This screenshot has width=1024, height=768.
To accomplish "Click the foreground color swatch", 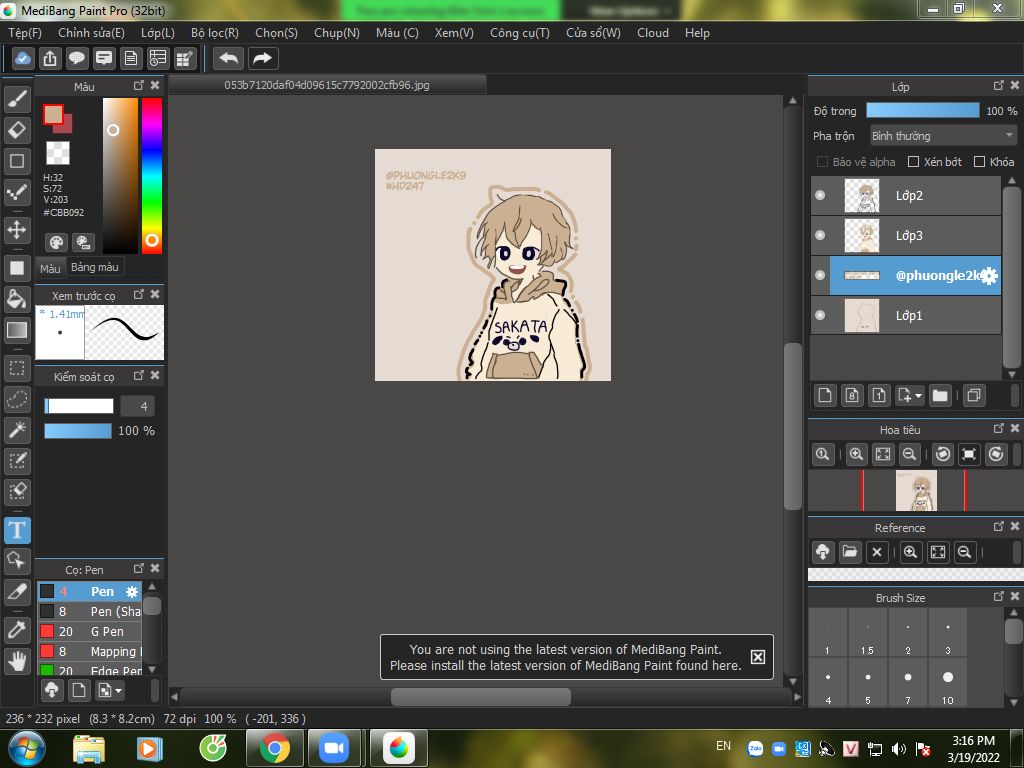I will point(54,115).
